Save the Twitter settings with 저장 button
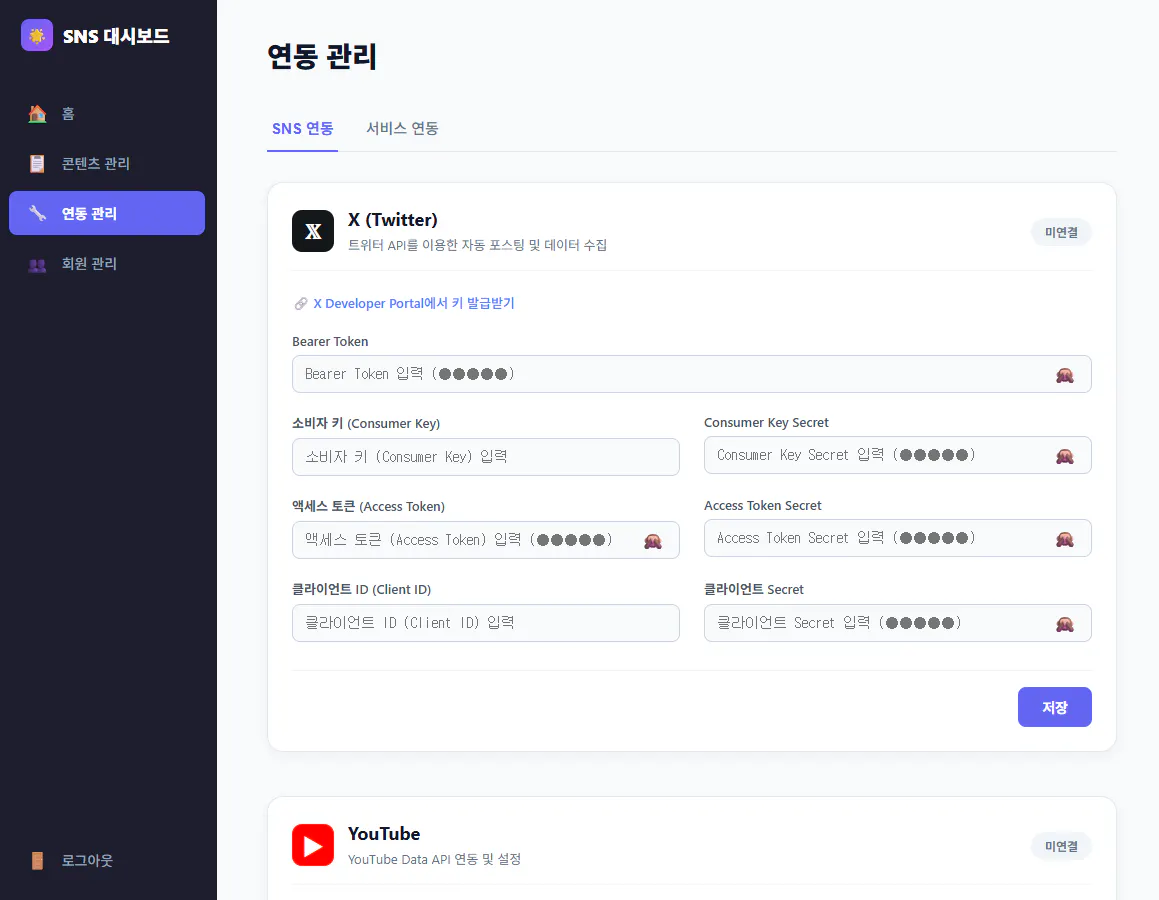 [x=1054, y=707]
